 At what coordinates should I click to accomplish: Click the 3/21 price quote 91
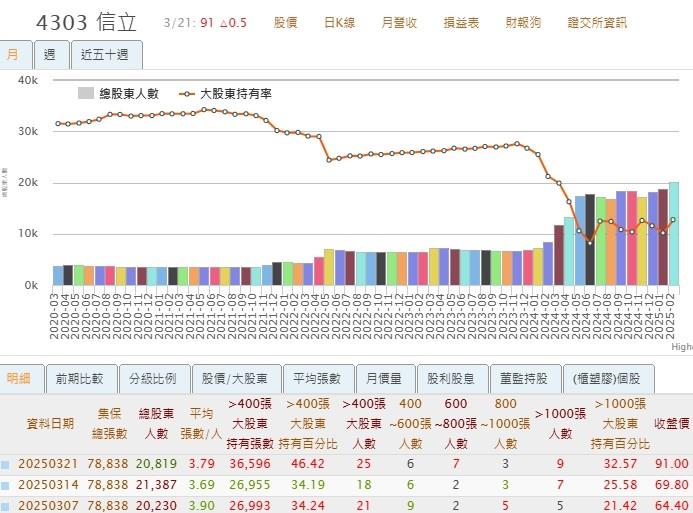[206, 23]
